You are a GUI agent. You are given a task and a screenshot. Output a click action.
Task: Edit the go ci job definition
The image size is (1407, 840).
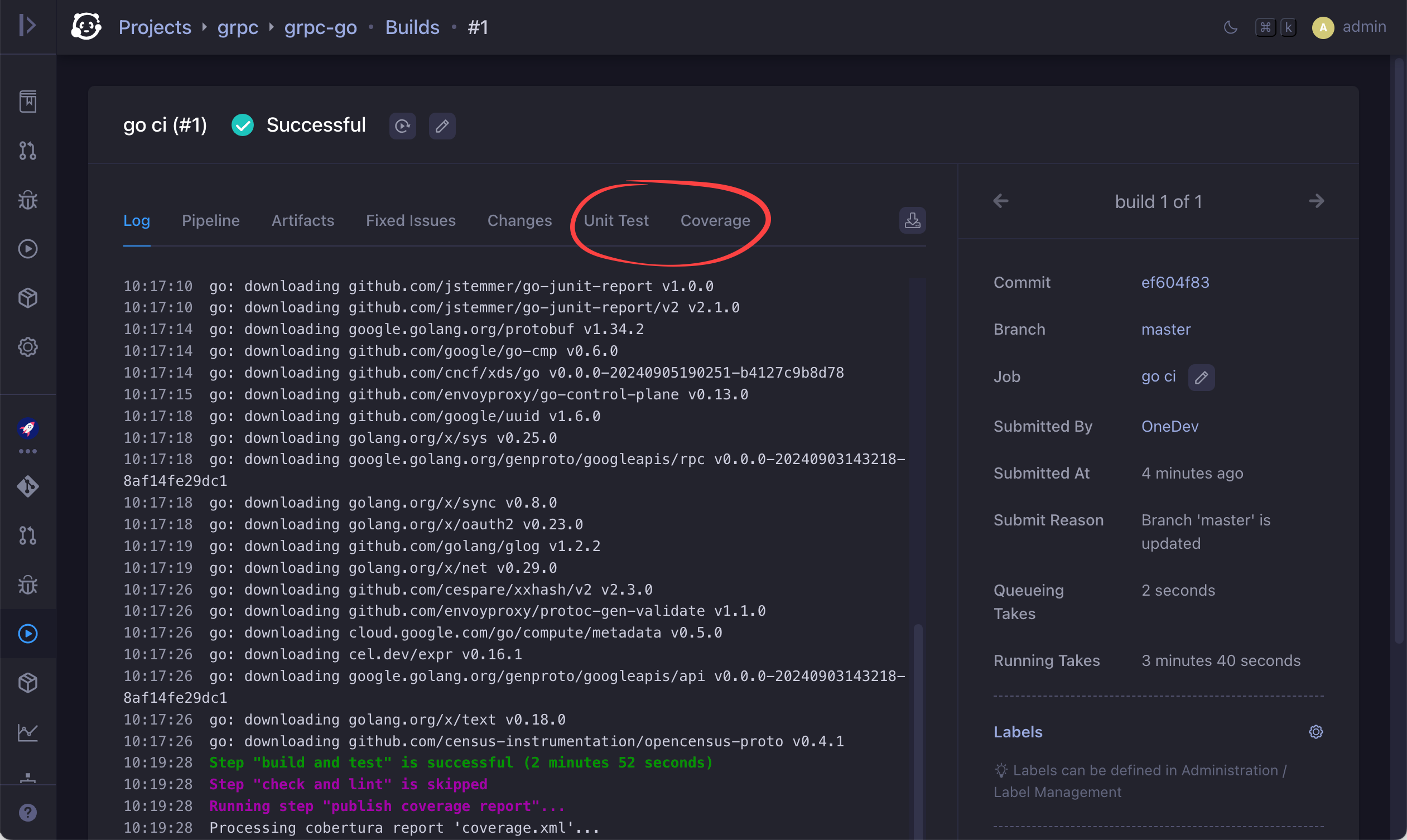(x=1201, y=377)
